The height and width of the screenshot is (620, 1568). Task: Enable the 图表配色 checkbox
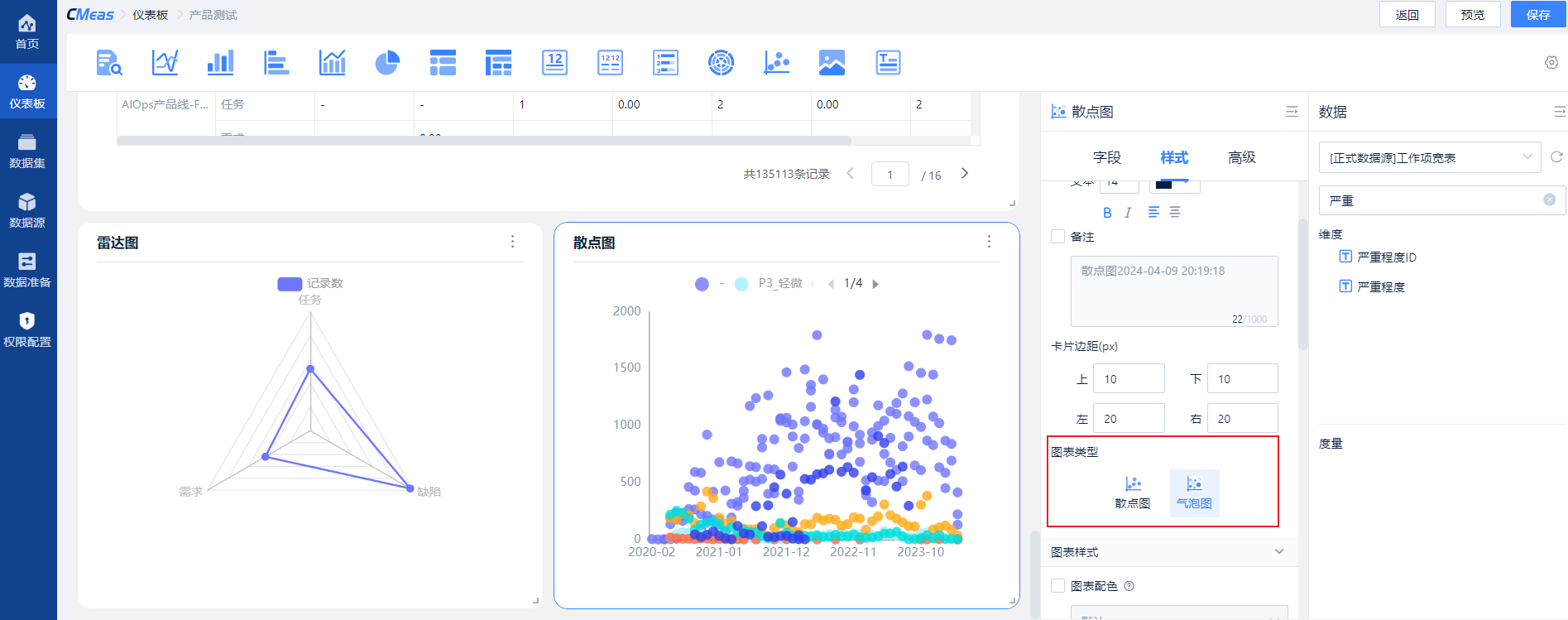1057,586
